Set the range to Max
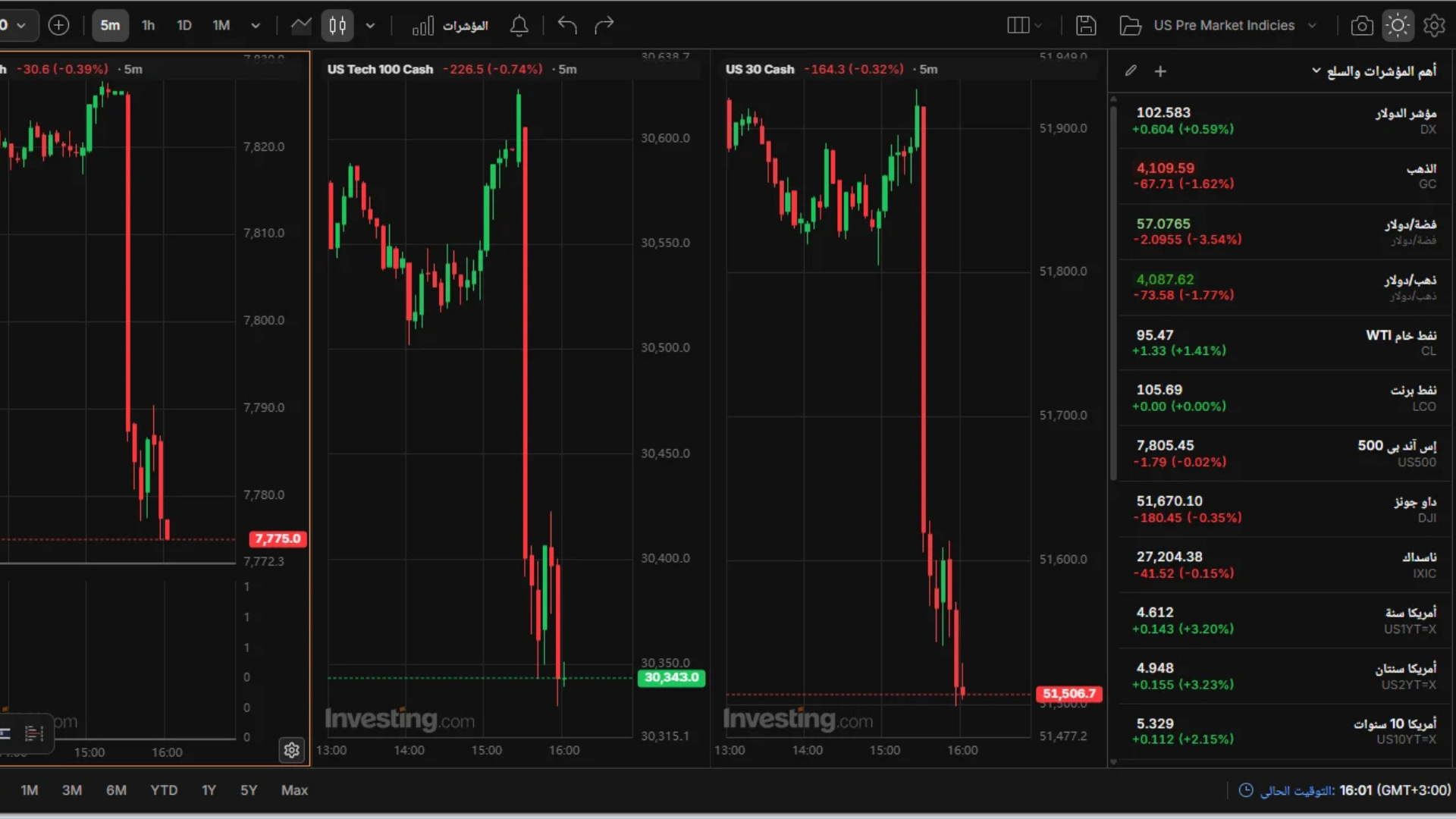1456x819 pixels. [x=294, y=790]
